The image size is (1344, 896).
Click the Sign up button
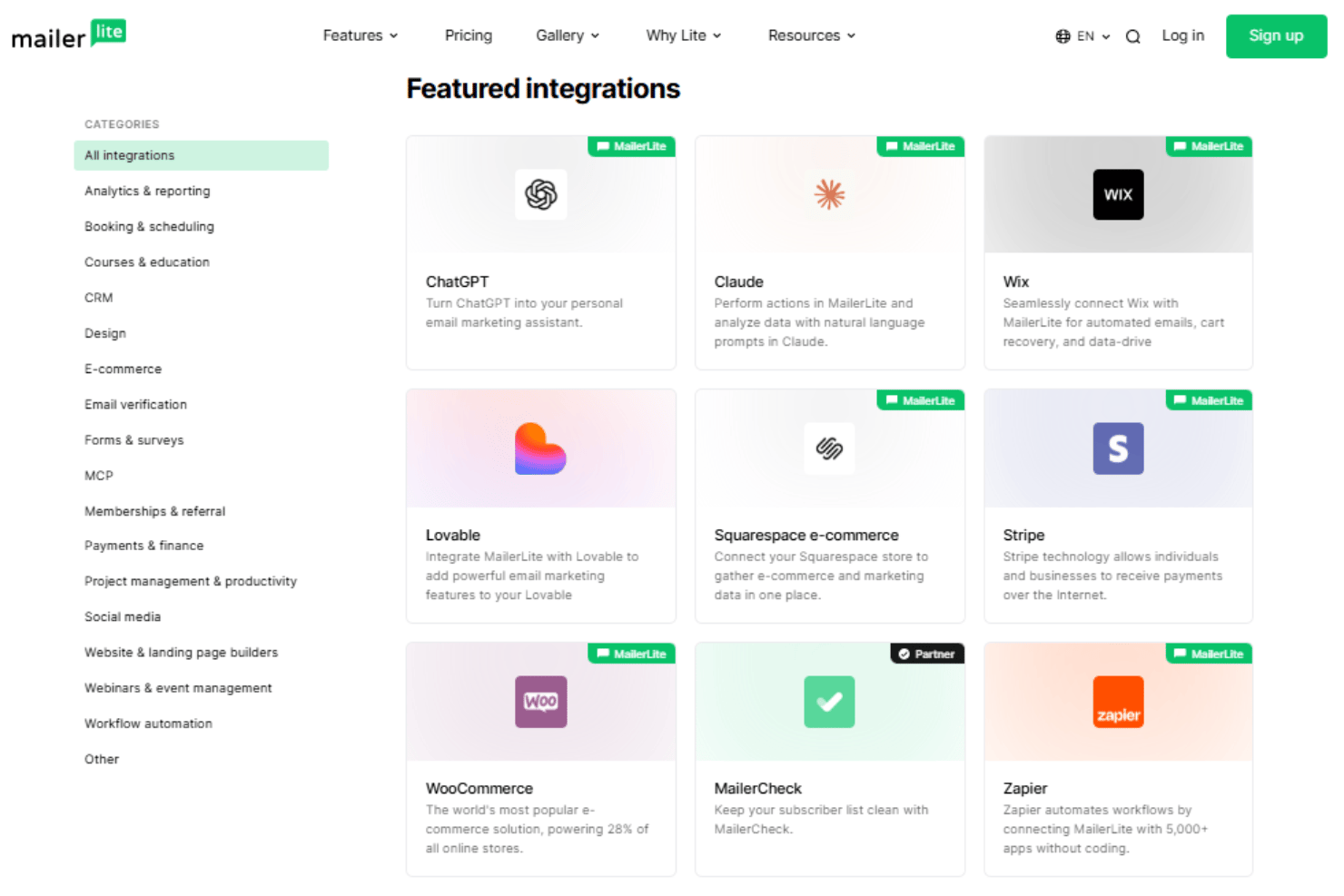click(x=1276, y=36)
